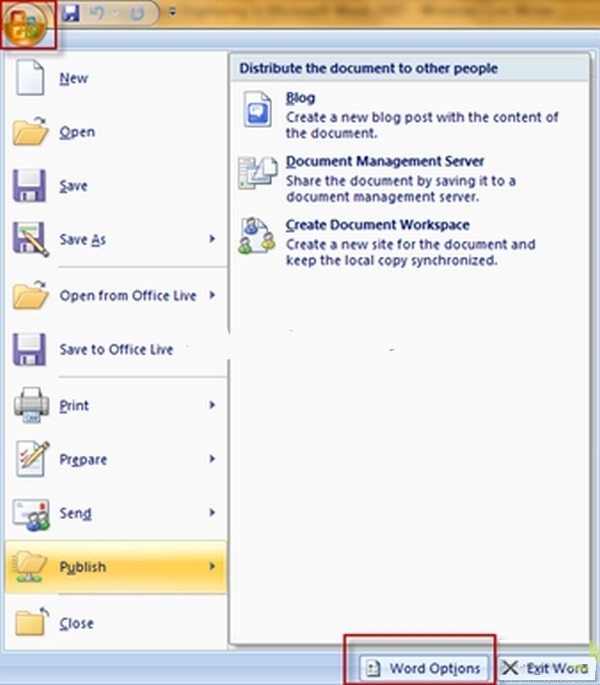Screen dimensions: 600x685
Task: Open the Customize Quick Access Toolbar dropdown
Action: [x=171, y=14]
